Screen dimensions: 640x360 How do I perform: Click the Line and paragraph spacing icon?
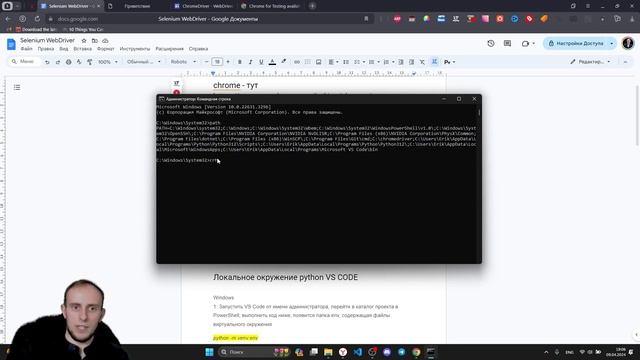click(x=346, y=62)
